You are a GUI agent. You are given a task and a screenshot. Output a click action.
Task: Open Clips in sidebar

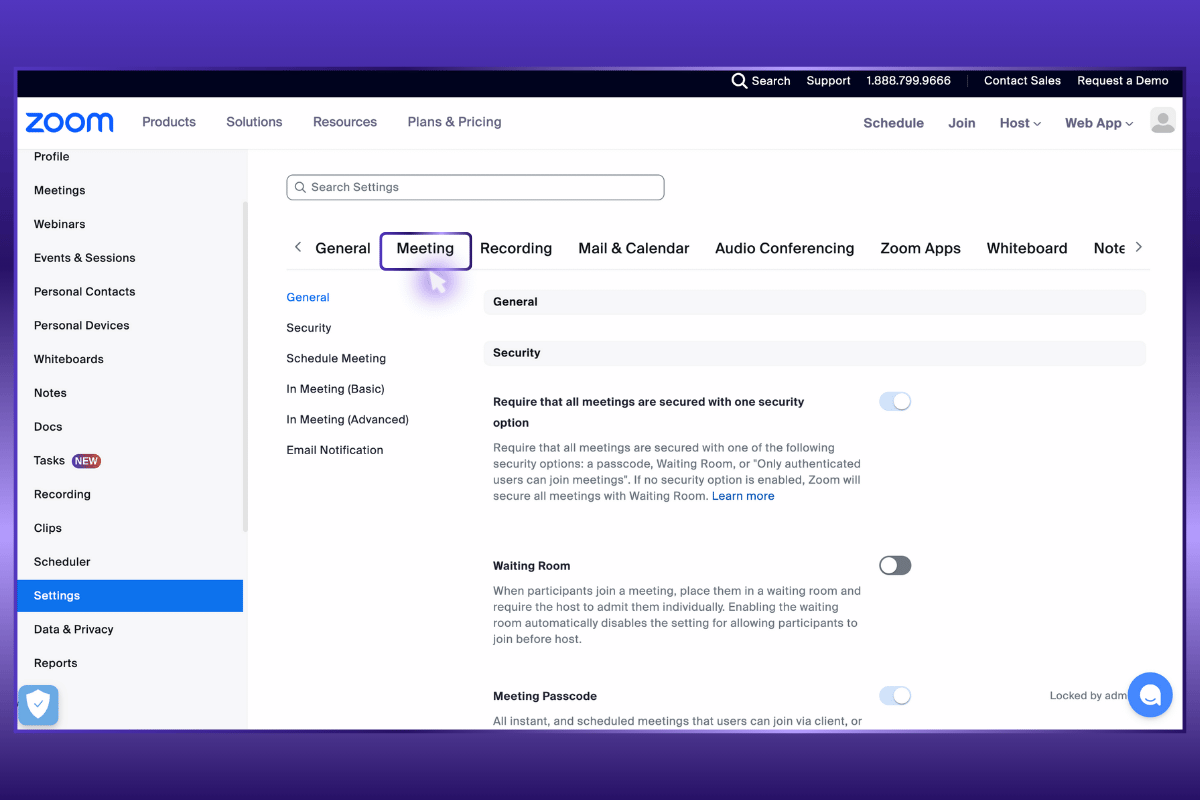[x=48, y=528]
